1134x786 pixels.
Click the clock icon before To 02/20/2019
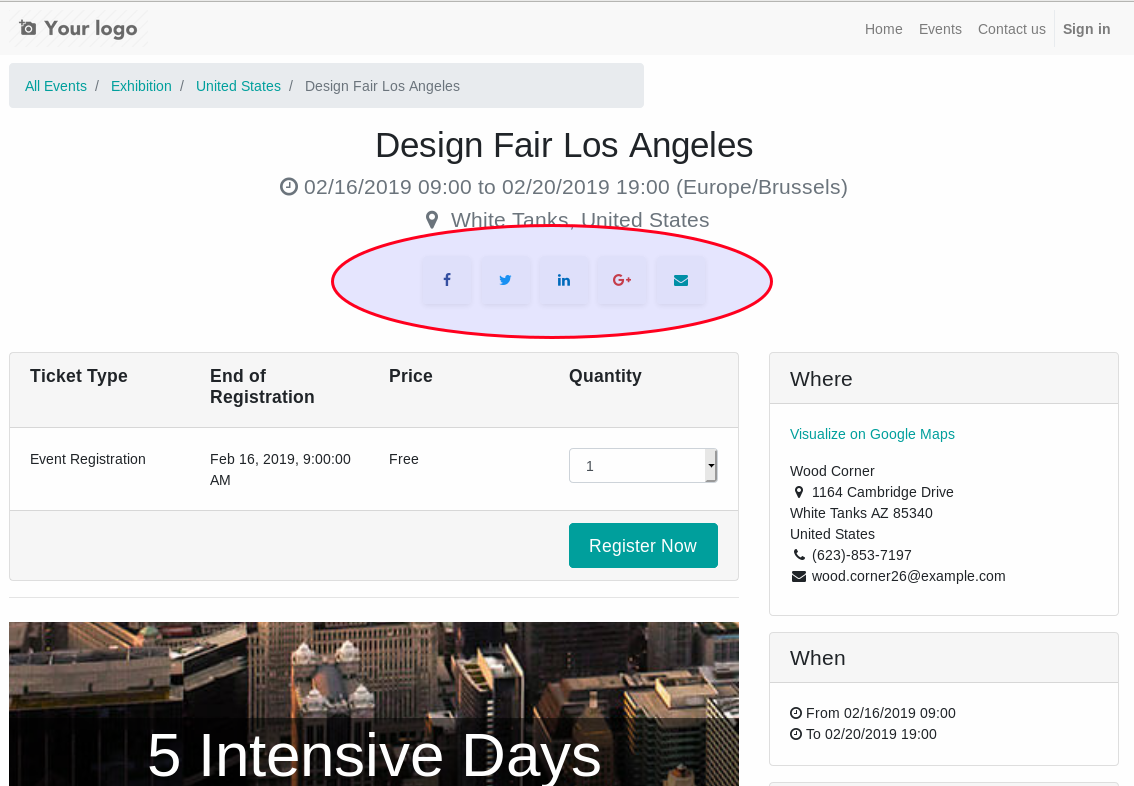point(796,734)
